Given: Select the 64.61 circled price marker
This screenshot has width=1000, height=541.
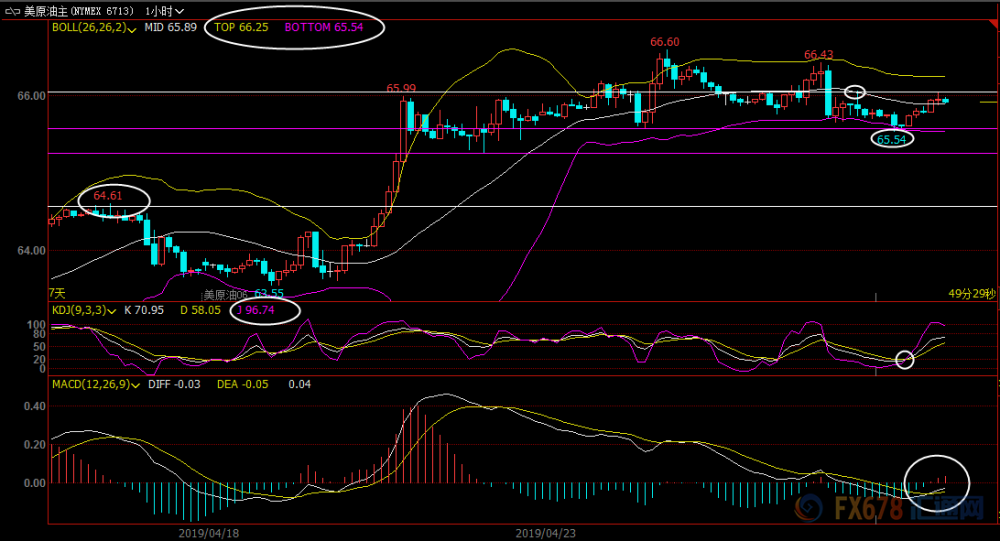Looking at the screenshot, I should [x=108, y=196].
